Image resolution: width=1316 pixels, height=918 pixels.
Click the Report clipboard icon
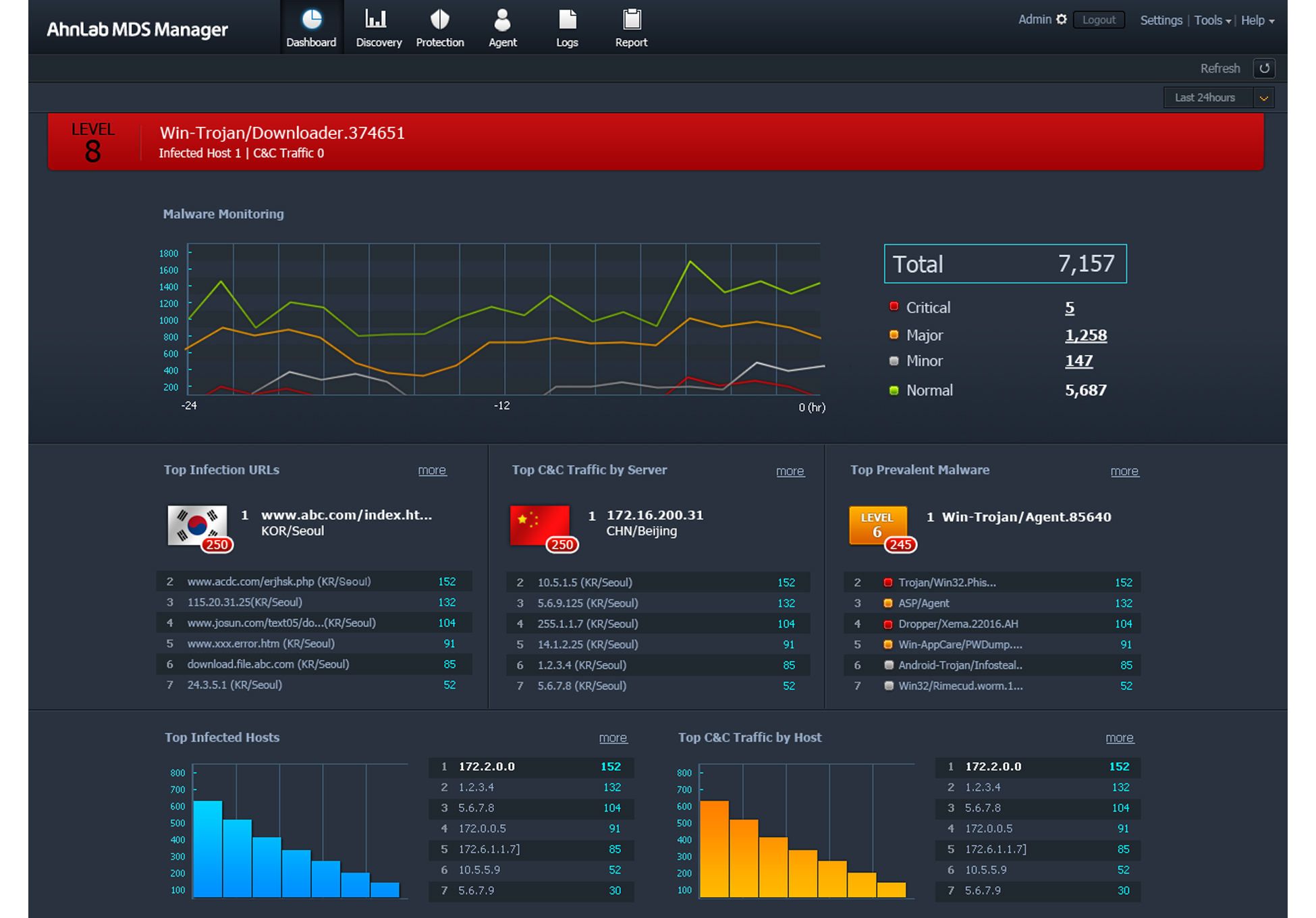click(x=631, y=20)
